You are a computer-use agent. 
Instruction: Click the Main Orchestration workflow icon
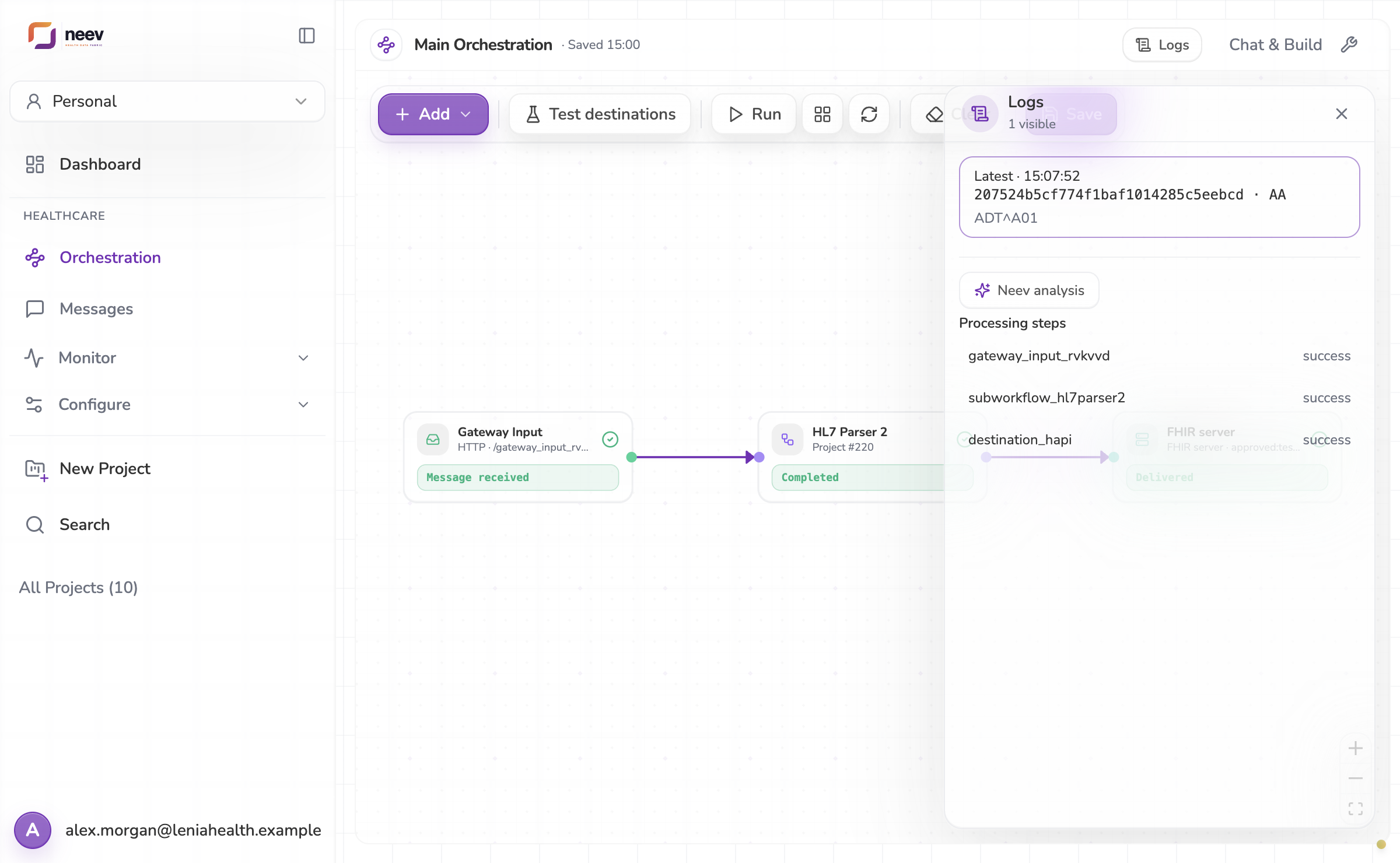(x=386, y=45)
